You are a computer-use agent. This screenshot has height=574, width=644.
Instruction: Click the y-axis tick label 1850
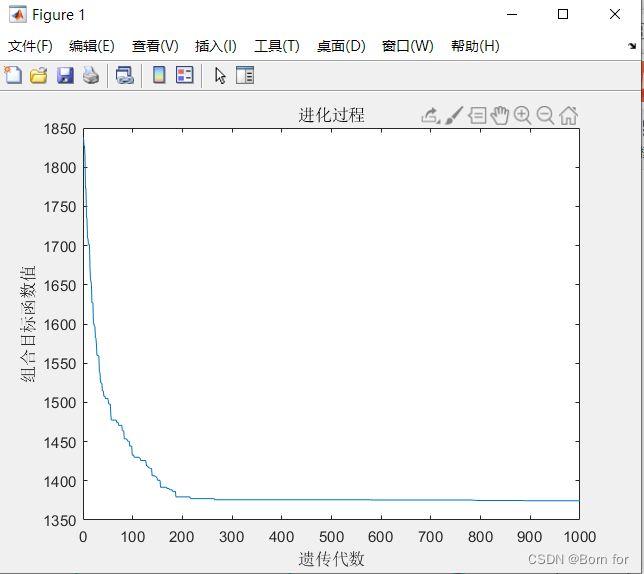click(x=60, y=129)
